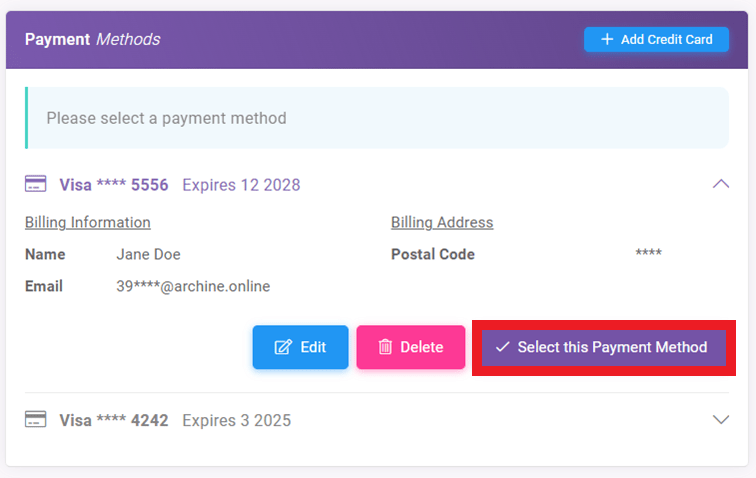Screen dimensions: 756x478
Task: Click the credit card icon for Visa 4242
Action: pyautogui.click(x=36, y=419)
